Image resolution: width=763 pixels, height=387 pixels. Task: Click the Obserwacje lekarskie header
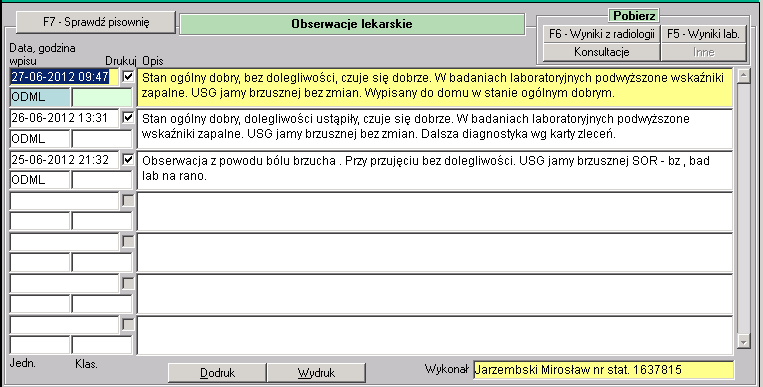[352, 24]
